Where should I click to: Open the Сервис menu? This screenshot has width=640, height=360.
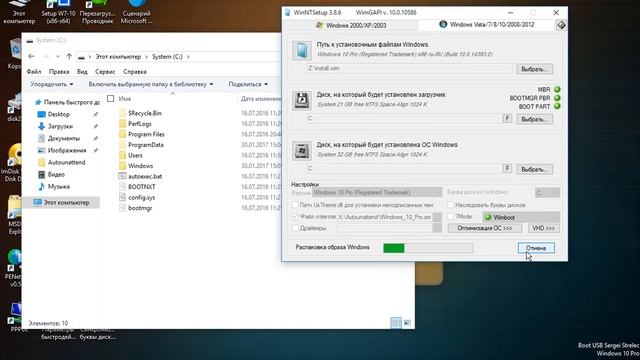click(105, 71)
